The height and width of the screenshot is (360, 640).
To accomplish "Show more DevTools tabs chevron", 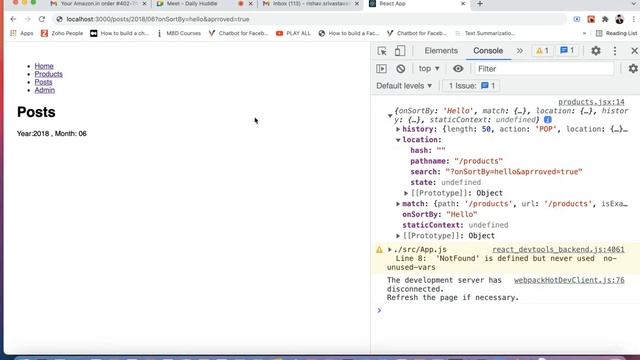I will (x=520, y=51).
